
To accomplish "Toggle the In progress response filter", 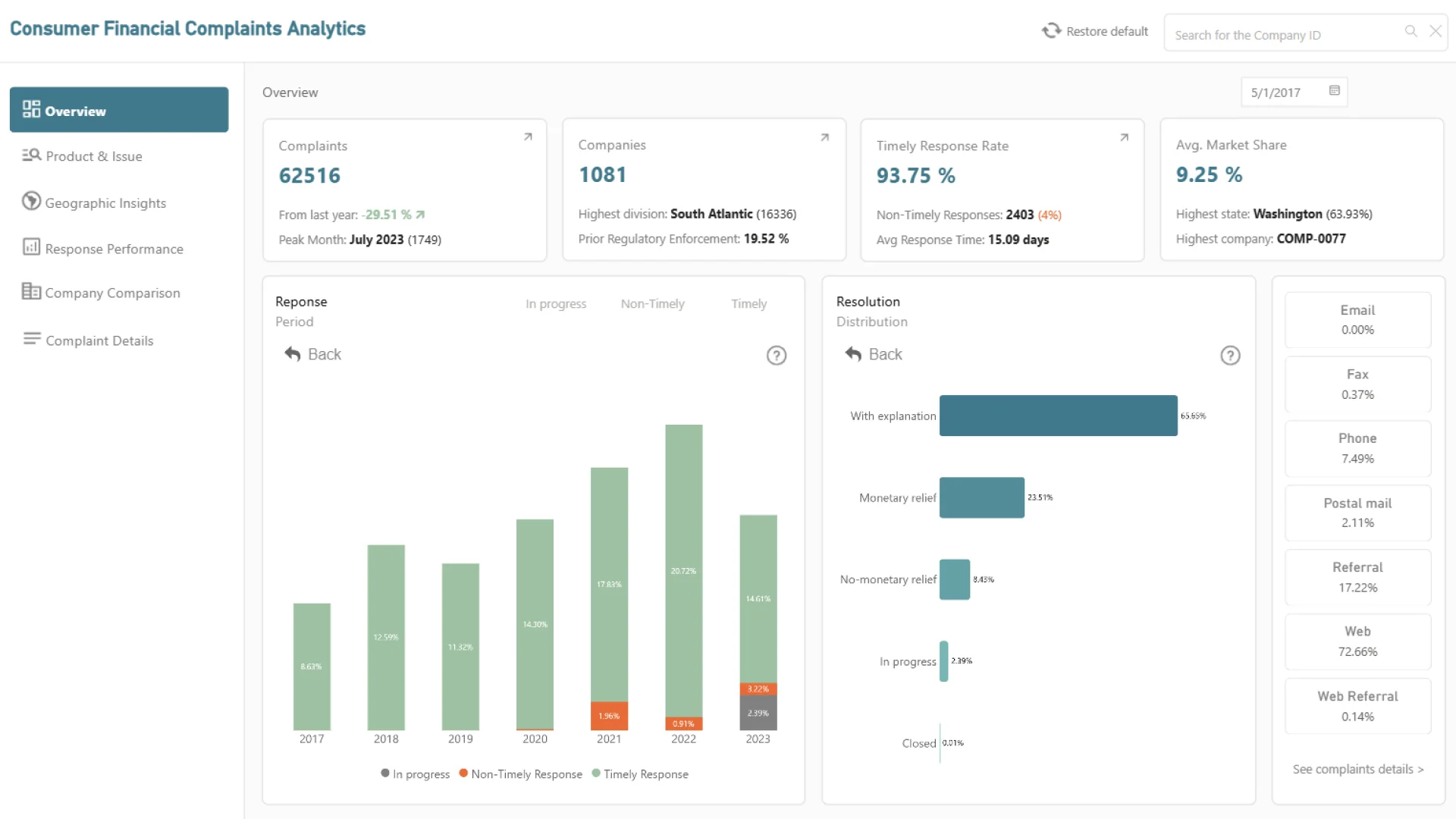I will [x=556, y=304].
